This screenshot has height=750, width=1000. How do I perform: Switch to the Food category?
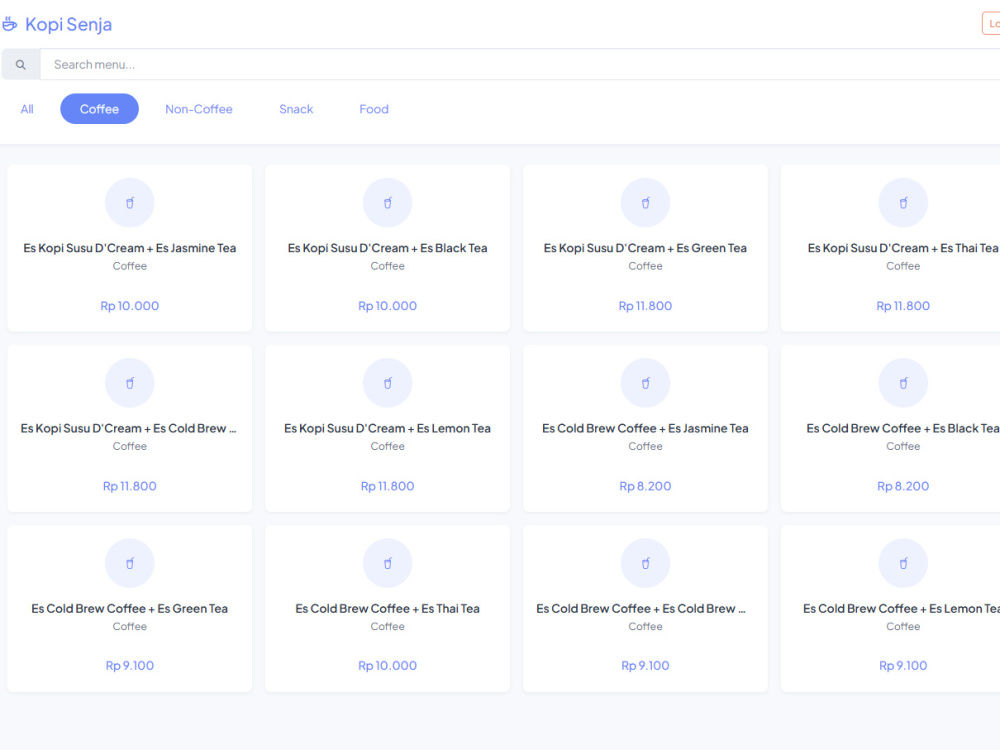click(374, 109)
